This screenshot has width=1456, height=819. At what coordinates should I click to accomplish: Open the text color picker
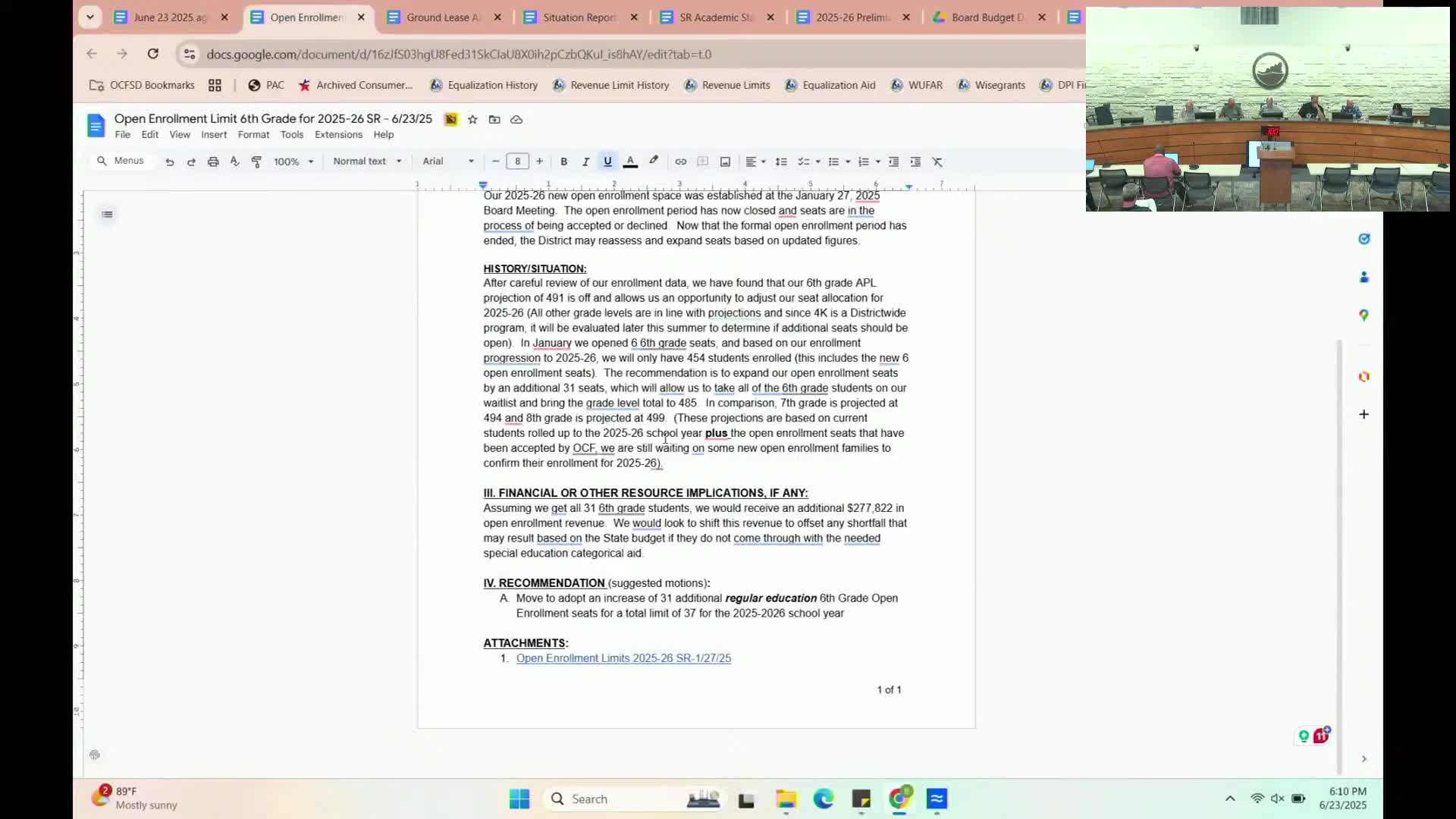coord(629,162)
